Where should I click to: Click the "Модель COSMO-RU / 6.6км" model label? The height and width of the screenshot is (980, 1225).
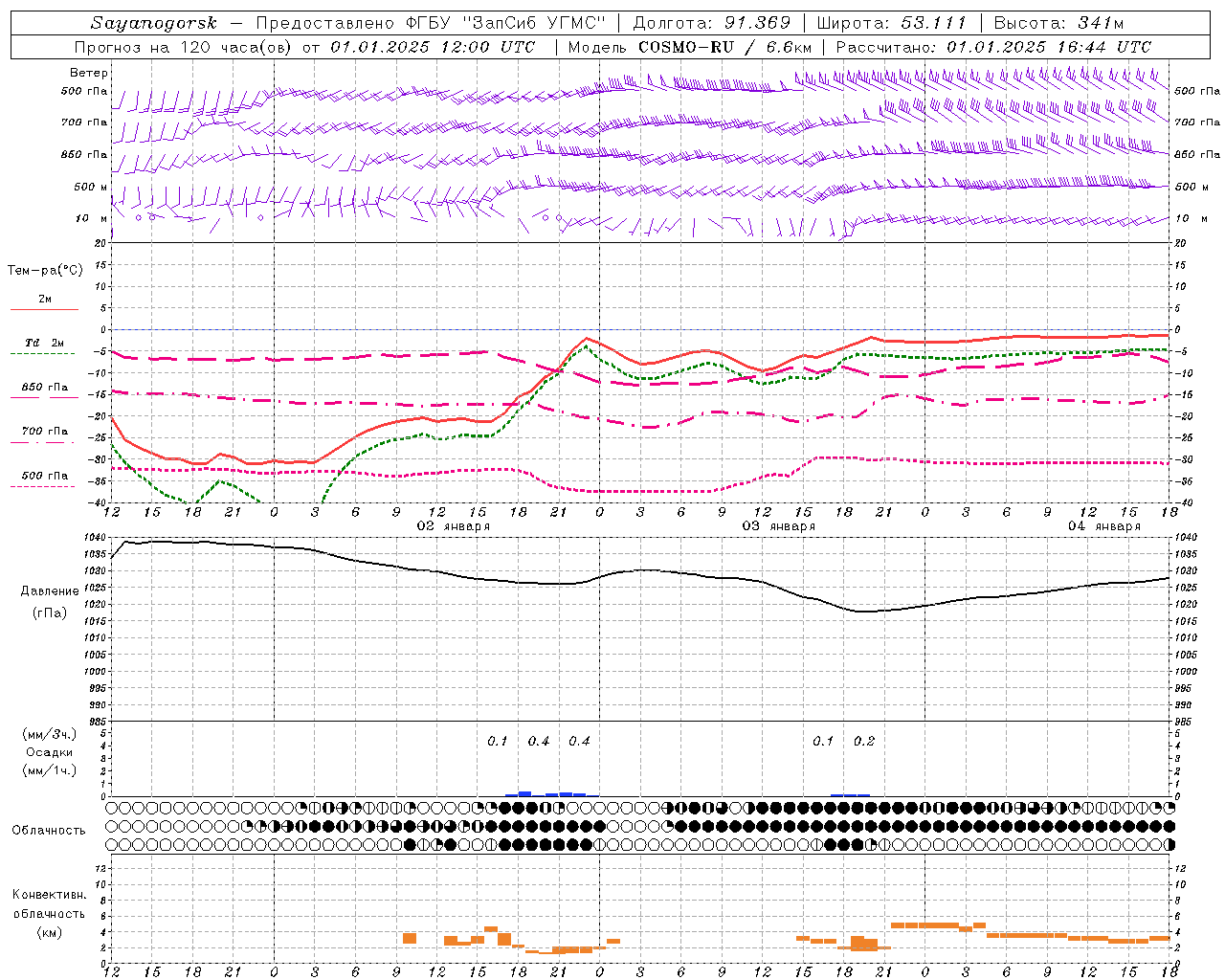tap(689, 47)
